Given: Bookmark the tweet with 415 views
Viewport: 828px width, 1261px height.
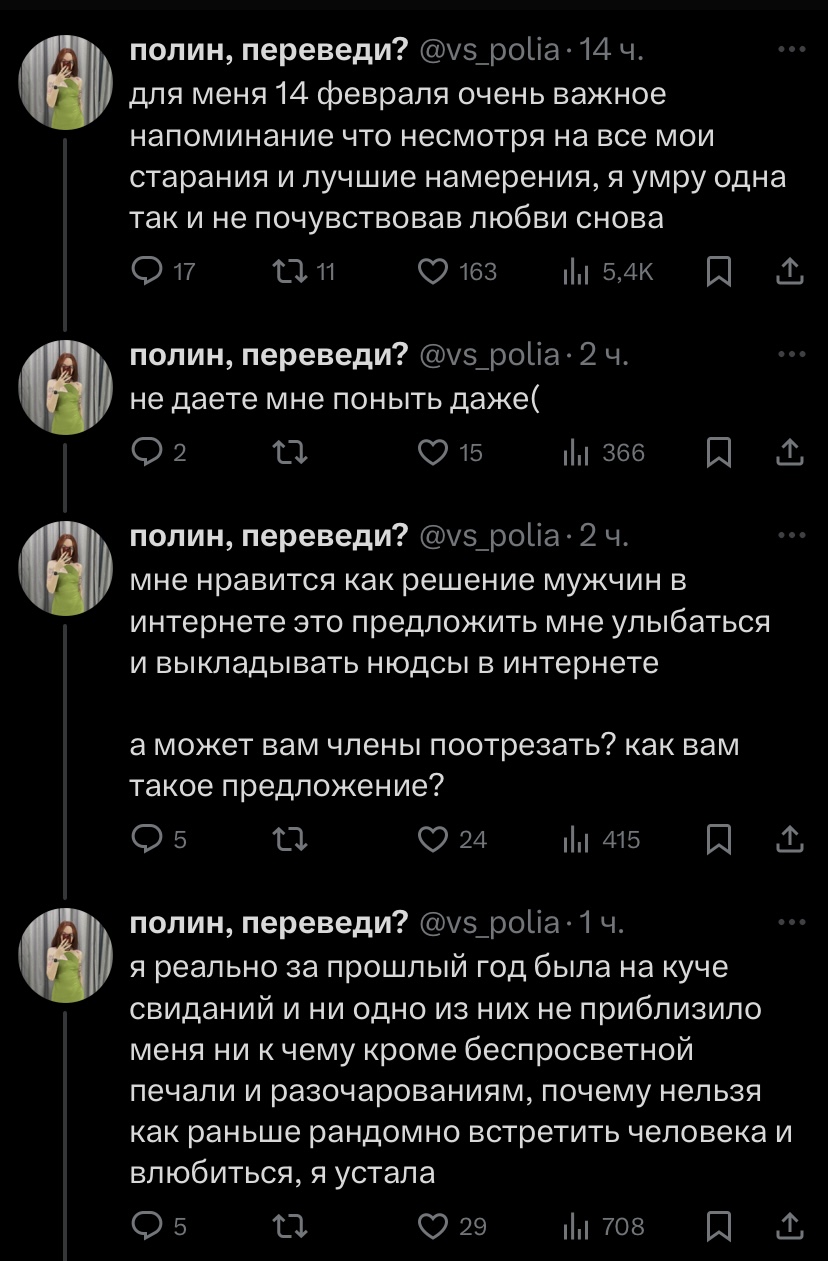Looking at the screenshot, I should 717,838.
